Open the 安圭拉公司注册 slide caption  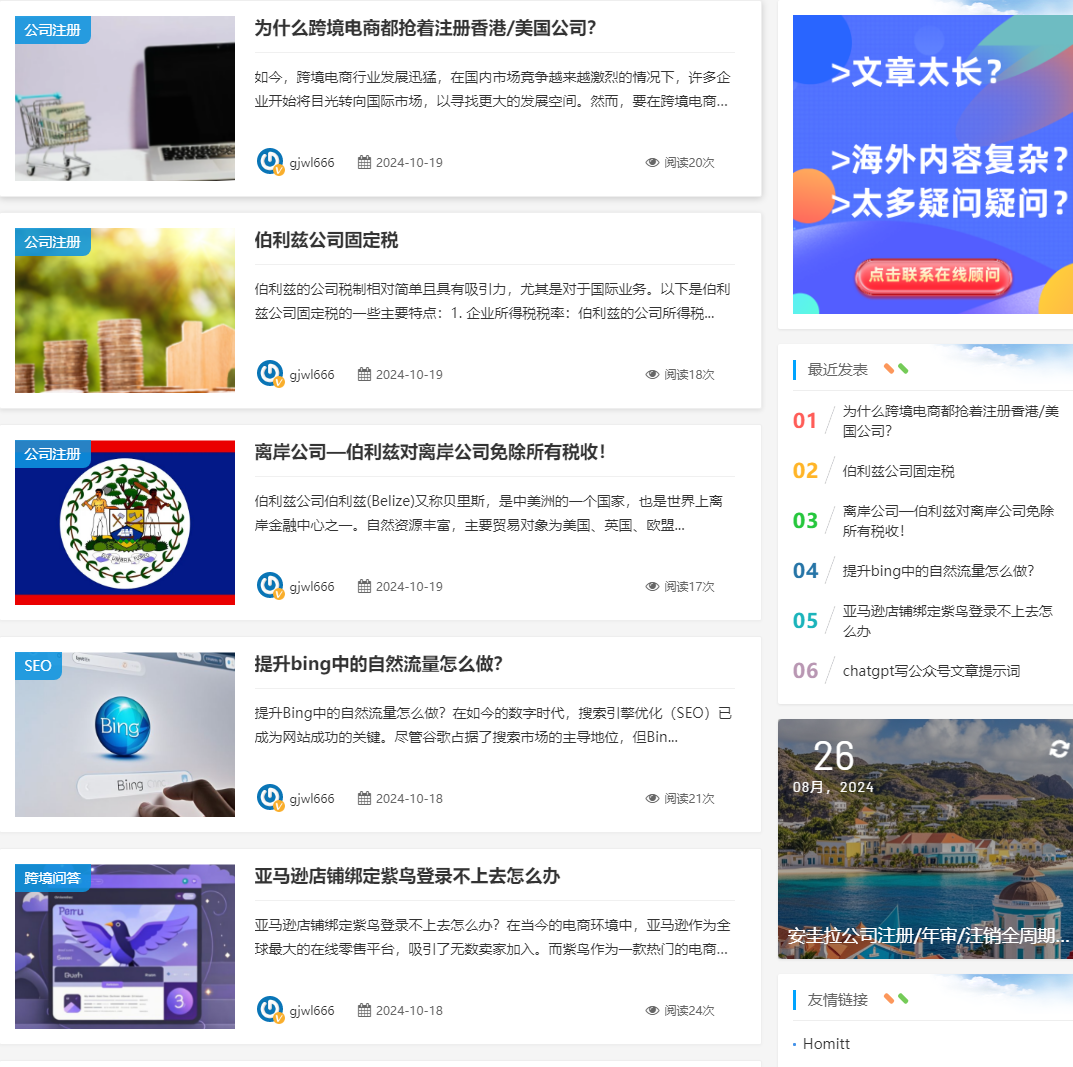pos(928,937)
